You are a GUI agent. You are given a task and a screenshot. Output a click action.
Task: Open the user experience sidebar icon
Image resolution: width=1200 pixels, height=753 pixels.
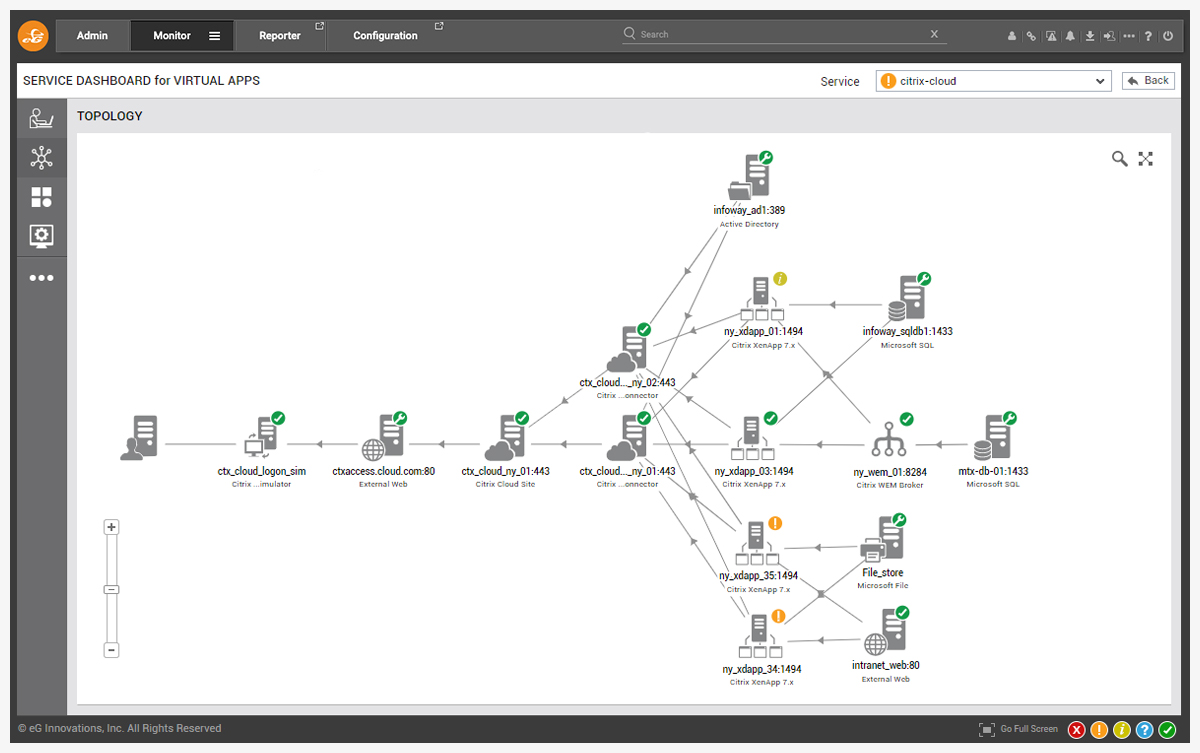coord(41,118)
